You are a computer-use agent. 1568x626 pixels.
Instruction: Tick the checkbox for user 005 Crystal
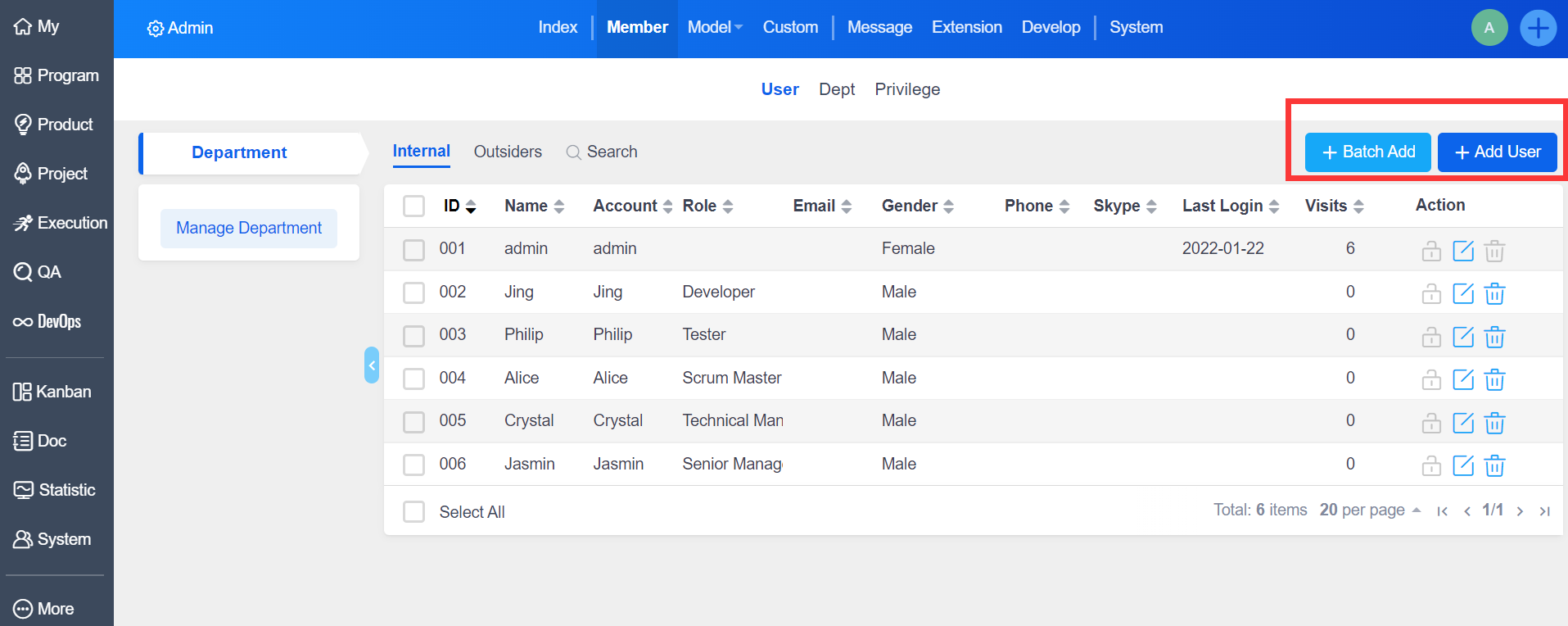coord(414,422)
